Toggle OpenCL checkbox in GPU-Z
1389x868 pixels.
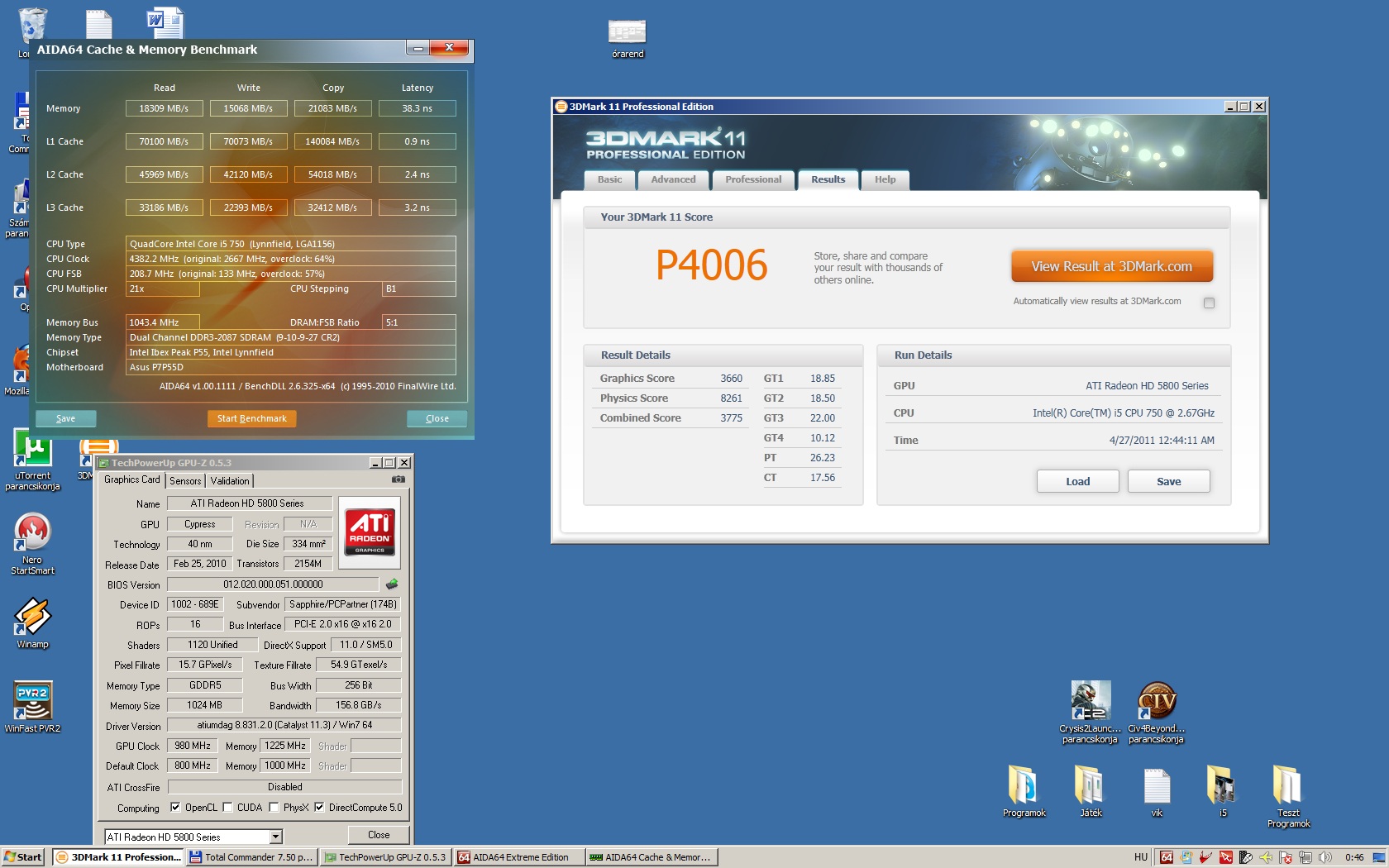175,808
